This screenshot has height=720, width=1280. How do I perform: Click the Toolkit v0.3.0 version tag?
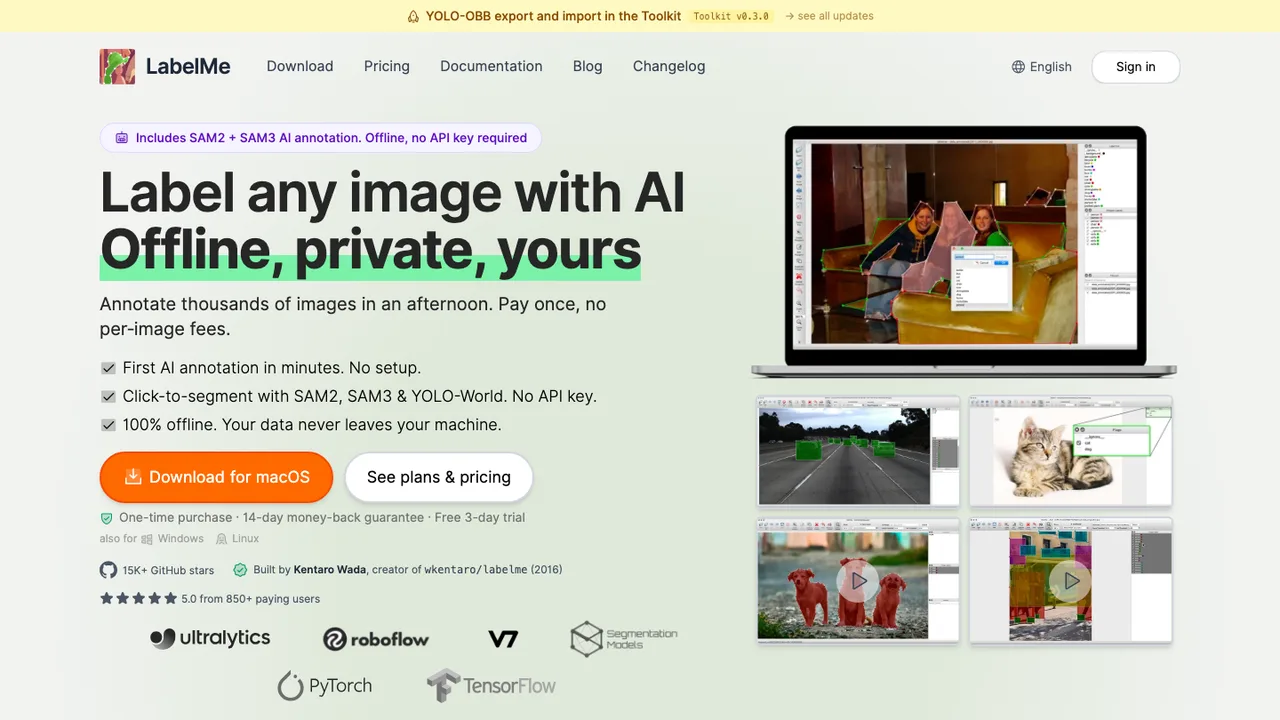click(x=731, y=16)
